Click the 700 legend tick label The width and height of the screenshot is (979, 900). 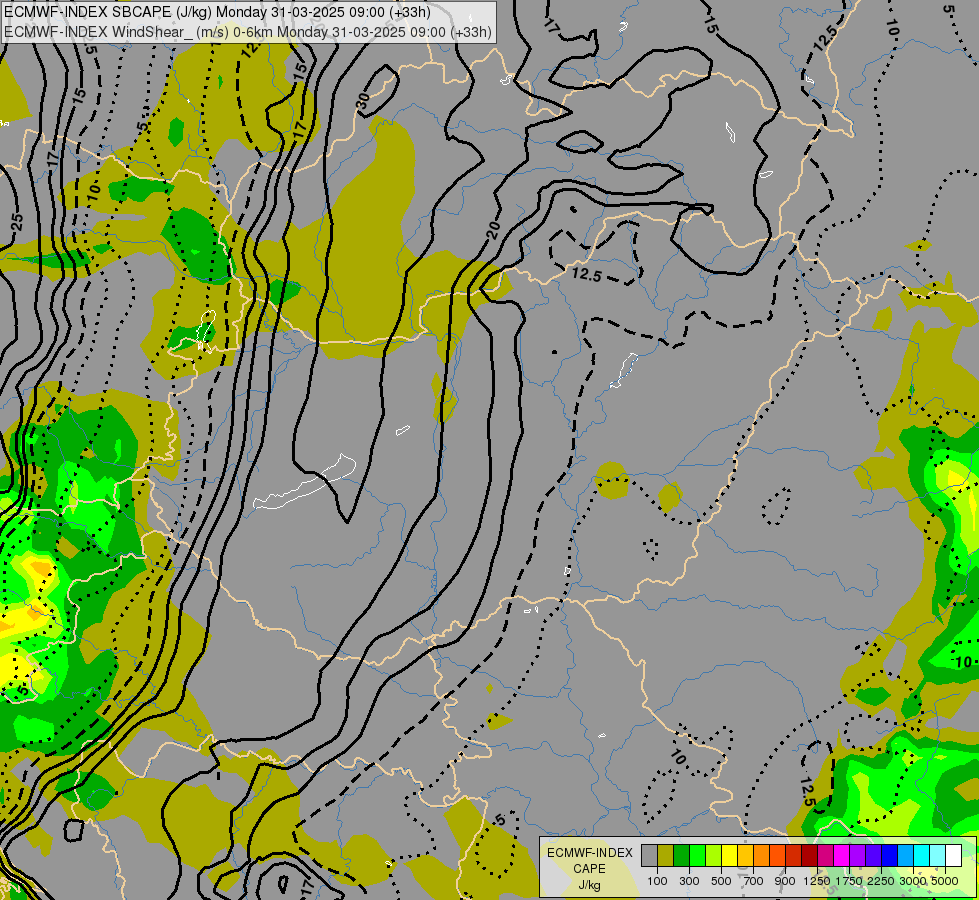[754, 881]
